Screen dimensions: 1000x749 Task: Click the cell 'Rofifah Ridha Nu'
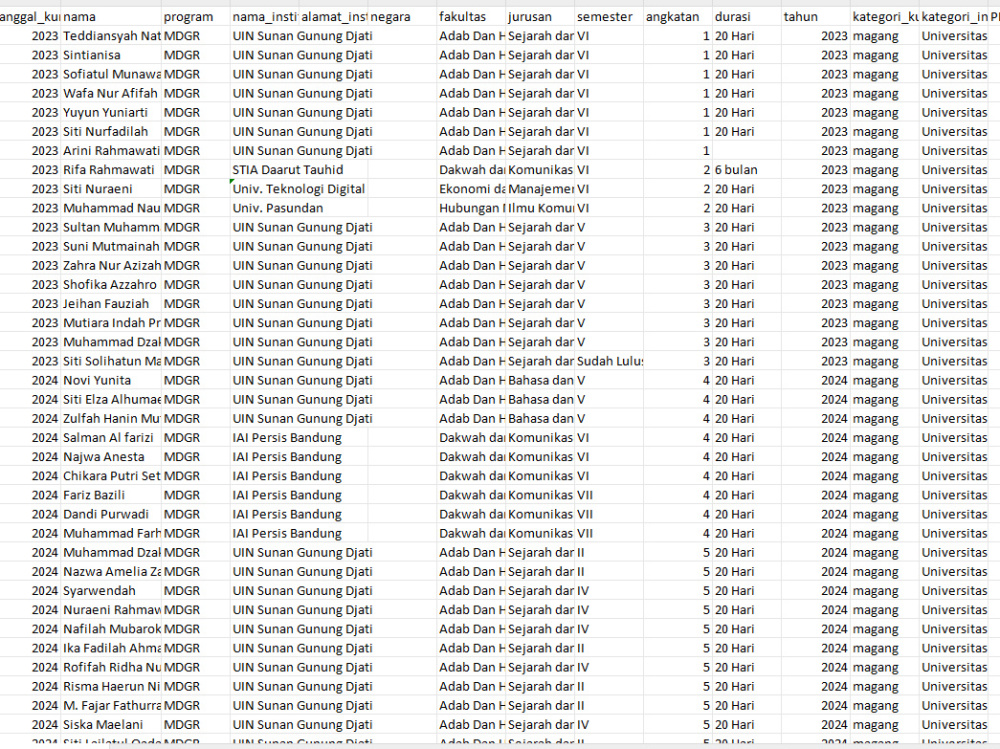[111, 667]
